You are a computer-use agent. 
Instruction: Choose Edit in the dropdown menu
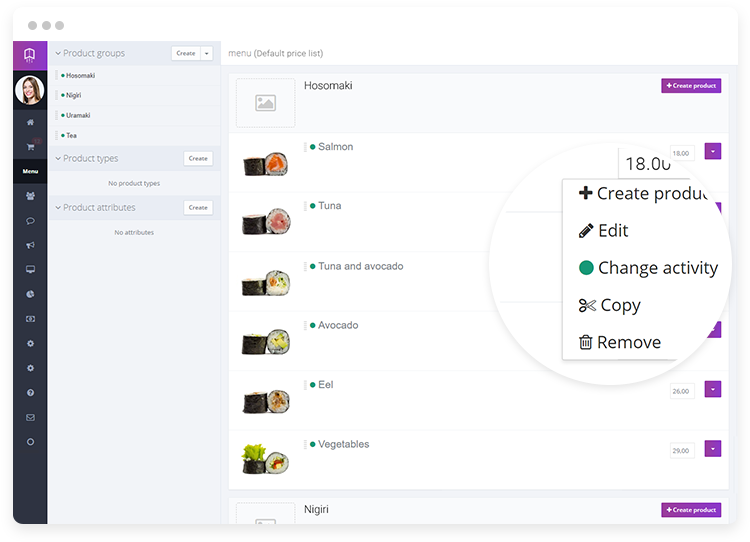coord(603,231)
